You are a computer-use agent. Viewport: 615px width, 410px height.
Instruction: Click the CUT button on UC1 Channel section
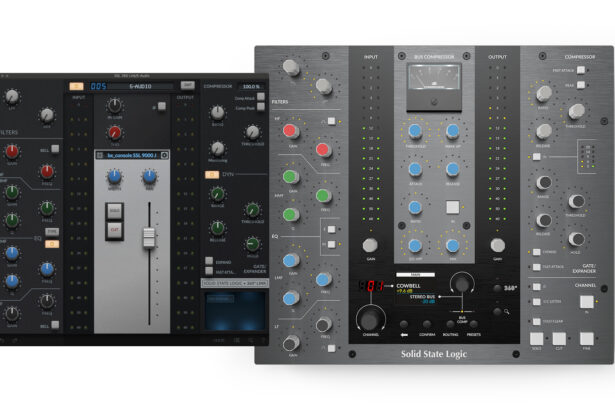tap(559, 338)
